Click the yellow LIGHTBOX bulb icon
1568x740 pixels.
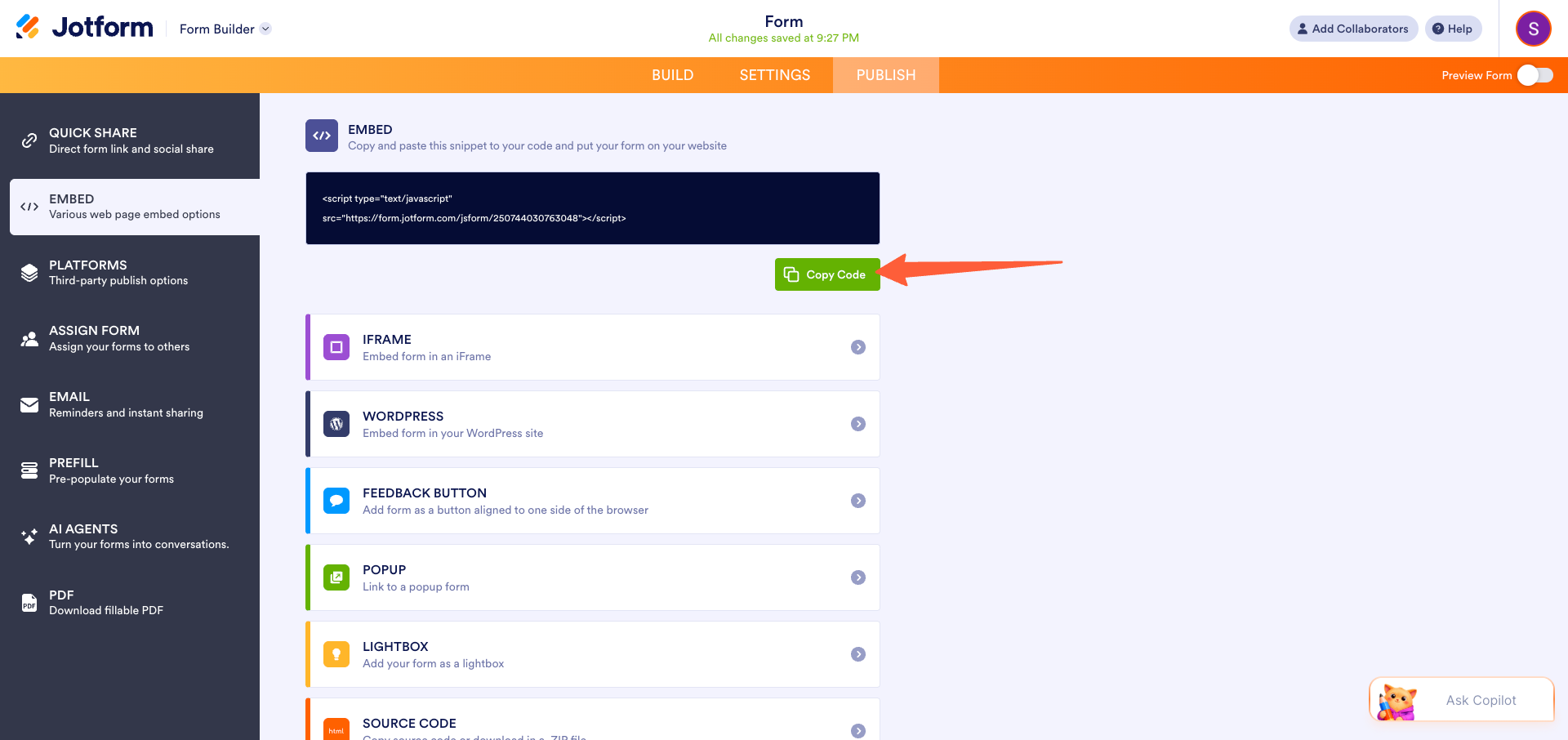click(x=336, y=654)
